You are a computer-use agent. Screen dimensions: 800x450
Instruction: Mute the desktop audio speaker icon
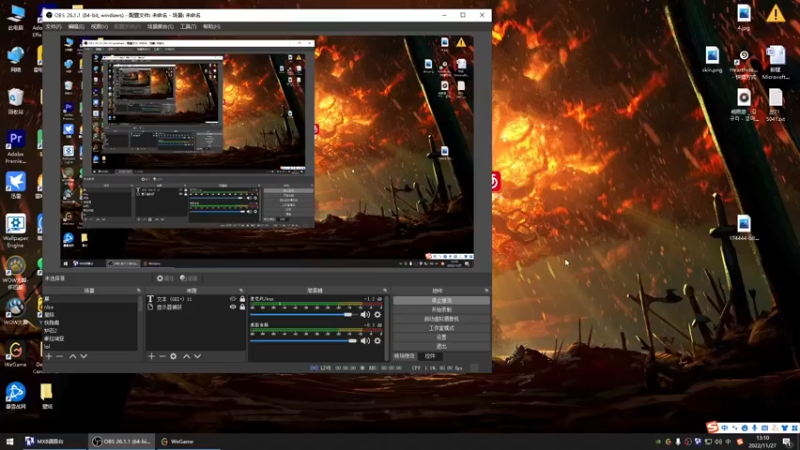pyautogui.click(x=364, y=340)
